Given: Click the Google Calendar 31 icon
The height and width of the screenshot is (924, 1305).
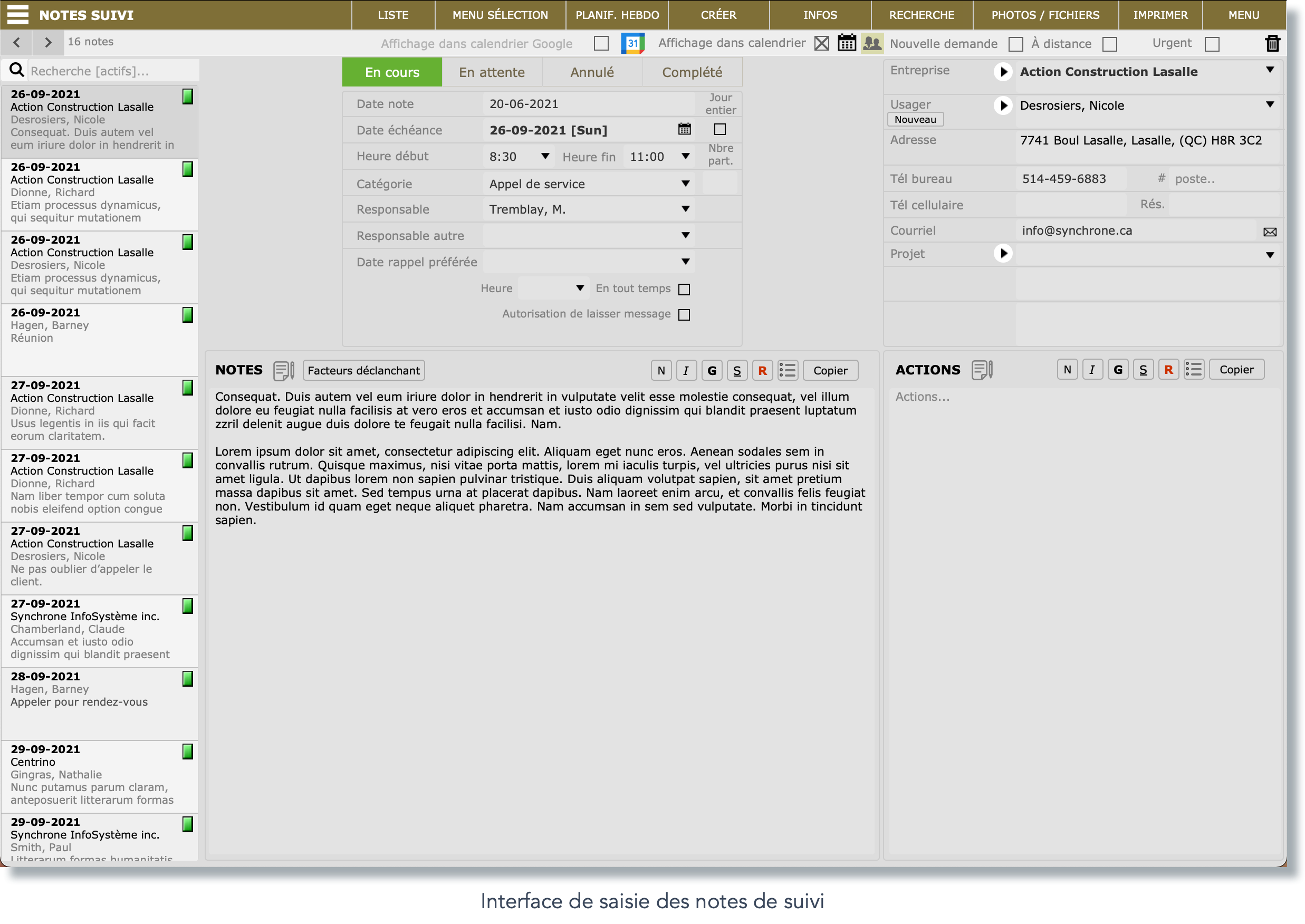Looking at the screenshot, I should pos(632,43).
